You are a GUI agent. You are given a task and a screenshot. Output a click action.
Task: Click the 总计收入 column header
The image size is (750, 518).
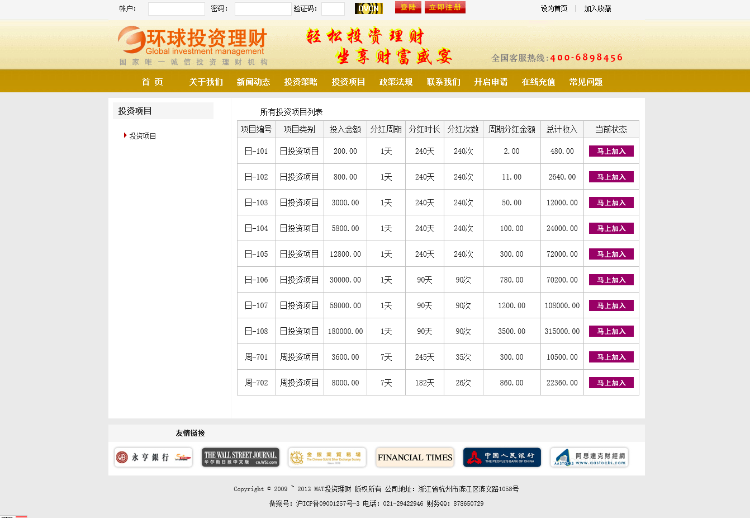(x=562, y=129)
